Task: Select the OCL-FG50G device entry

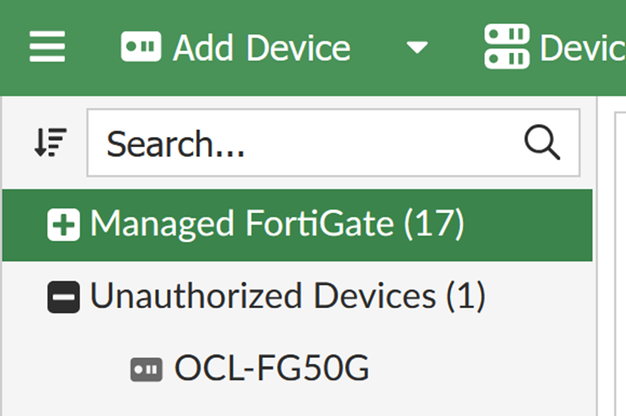Action: (x=272, y=369)
